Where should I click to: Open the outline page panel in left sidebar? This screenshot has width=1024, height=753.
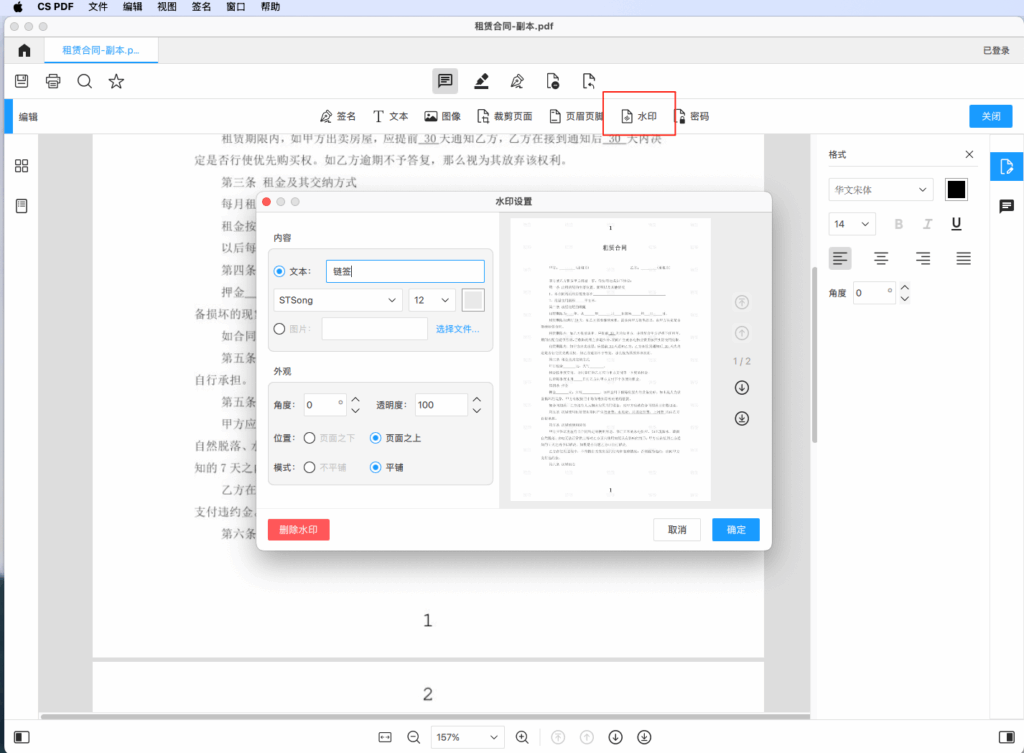tap(22, 206)
